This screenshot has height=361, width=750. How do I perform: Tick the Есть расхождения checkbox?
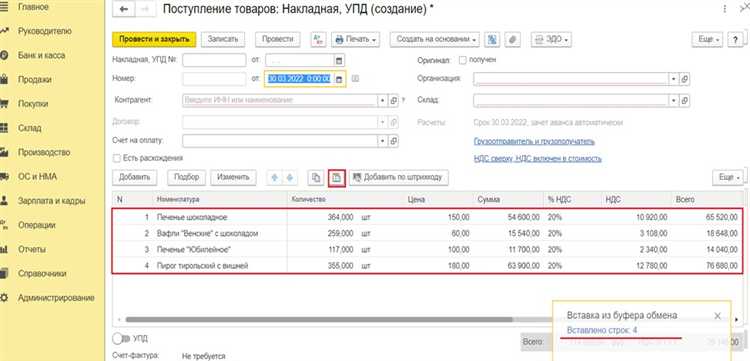pyautogui.click(x=116, y=158)
